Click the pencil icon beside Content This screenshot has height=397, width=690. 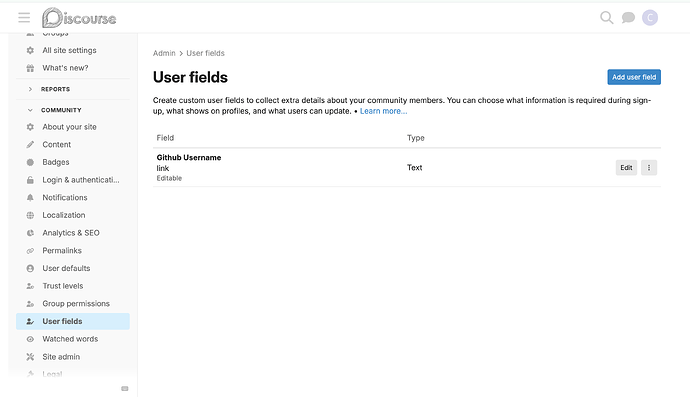point(30,144)
